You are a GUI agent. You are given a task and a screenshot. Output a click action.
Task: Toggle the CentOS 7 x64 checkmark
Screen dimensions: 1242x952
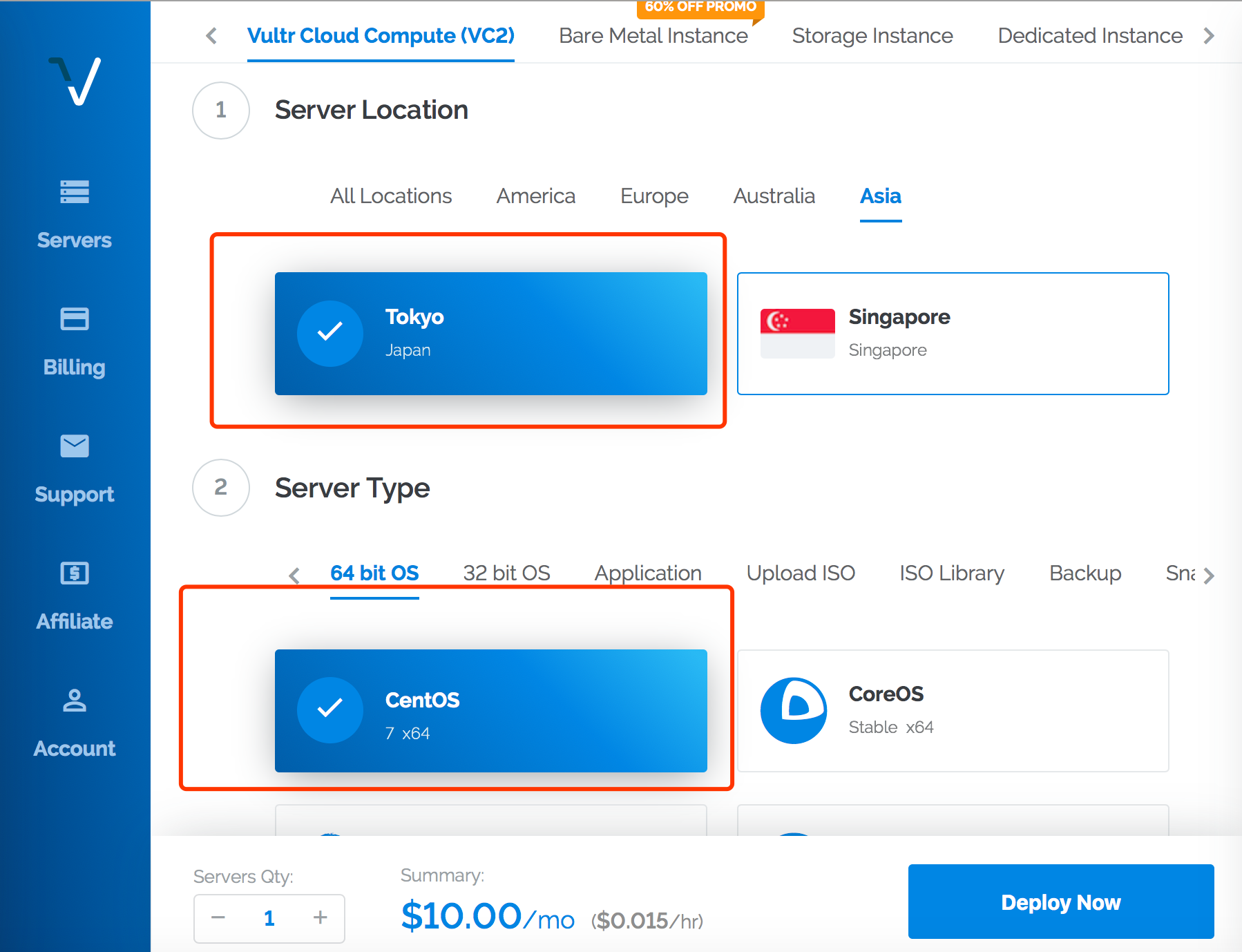click(330, 710)
